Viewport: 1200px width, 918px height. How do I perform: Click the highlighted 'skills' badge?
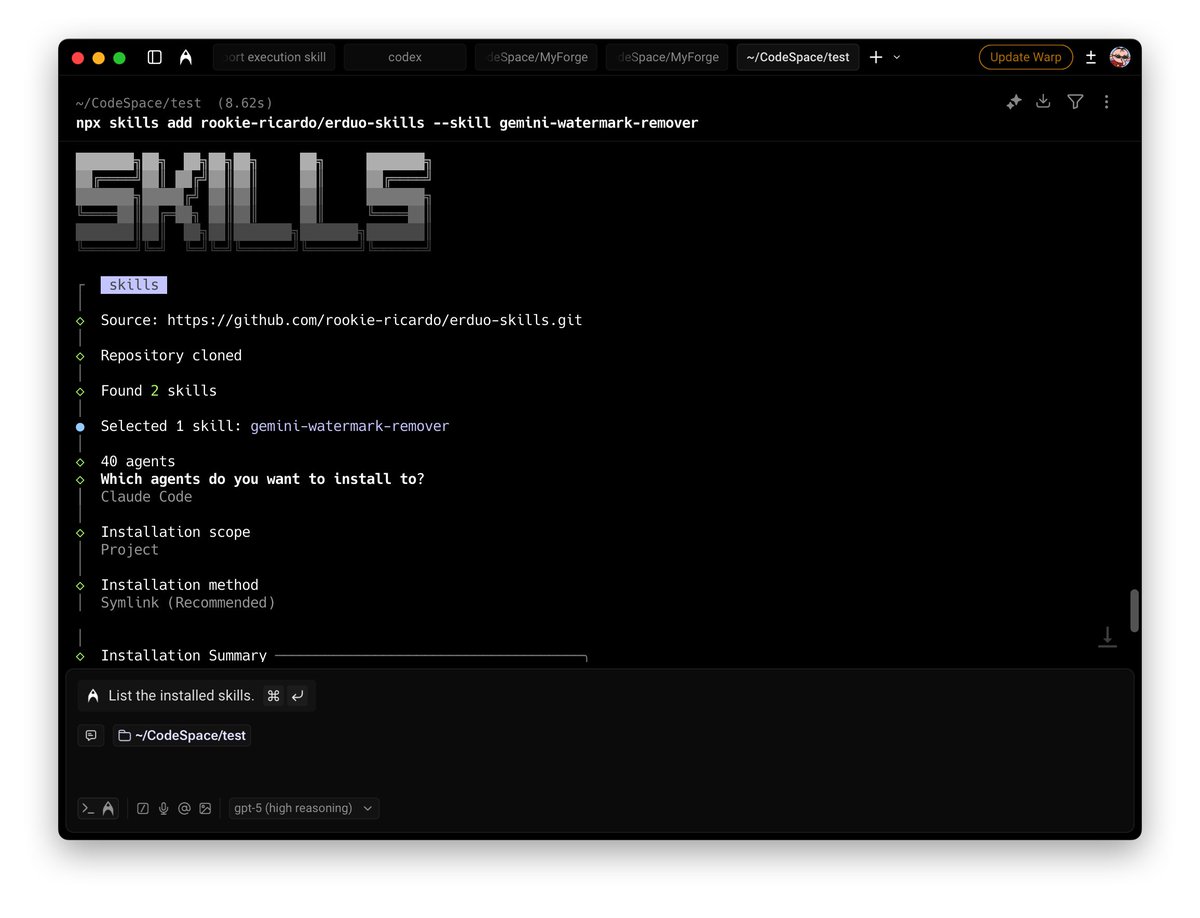point(134,285)
